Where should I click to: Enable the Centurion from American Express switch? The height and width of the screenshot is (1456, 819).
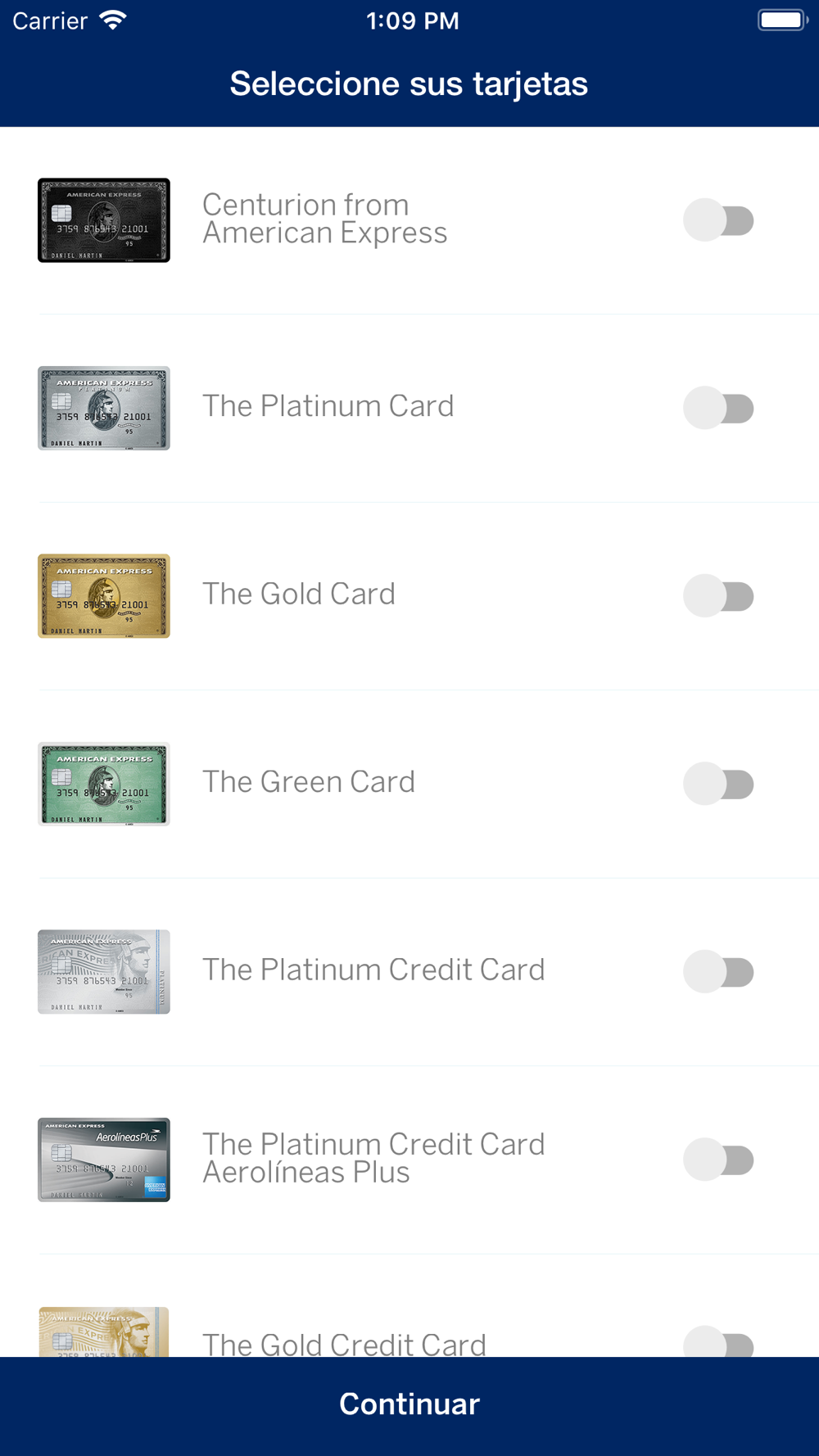[x=719, y=220]
